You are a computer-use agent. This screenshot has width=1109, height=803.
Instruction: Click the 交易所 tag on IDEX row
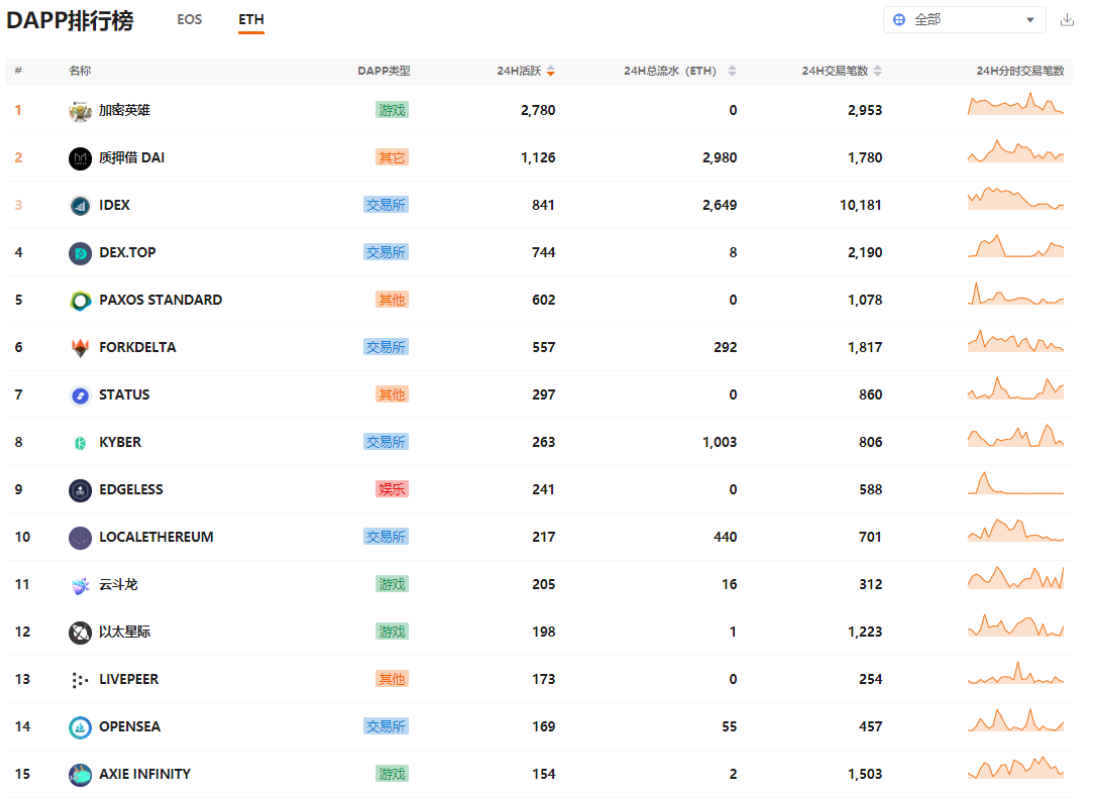click(x=386, y=205)
